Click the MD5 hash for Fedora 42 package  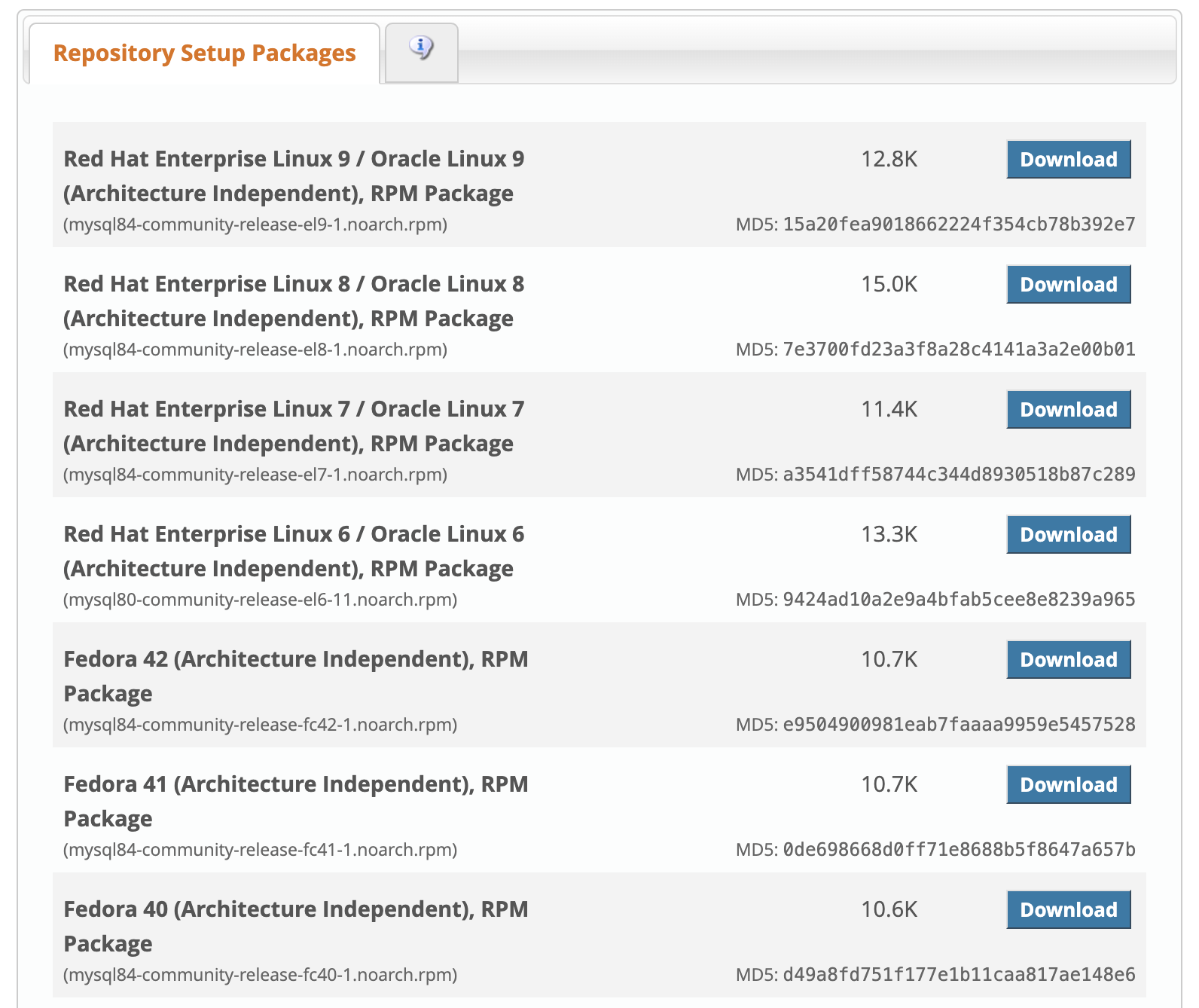point(958,725)
